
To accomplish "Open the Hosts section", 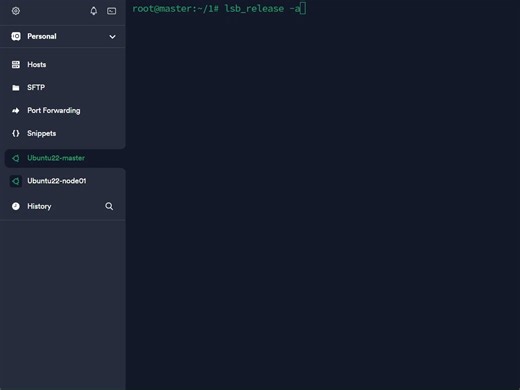I will (x=63, y=65).
